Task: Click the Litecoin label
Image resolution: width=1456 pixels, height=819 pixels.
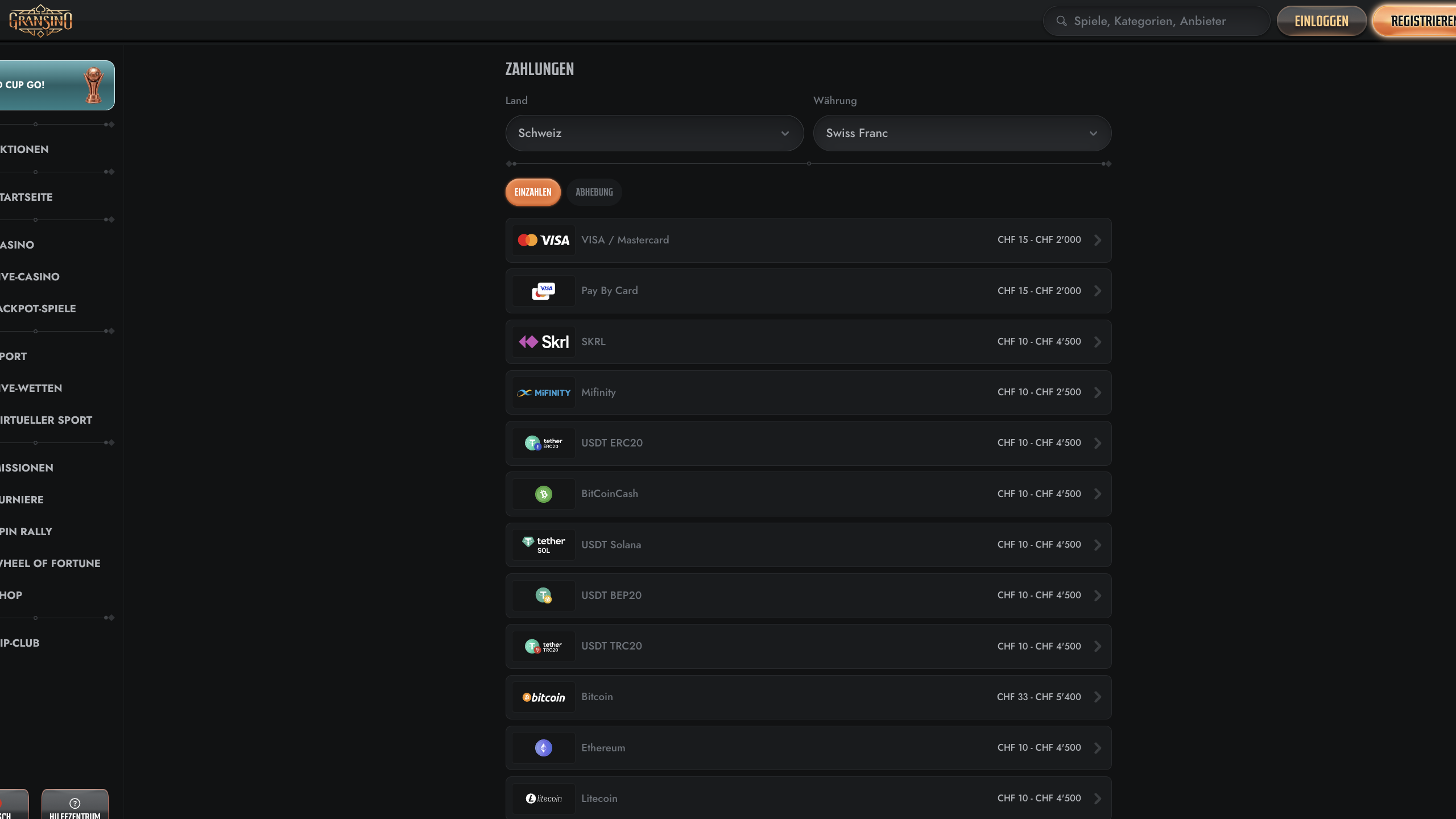Action: 599,799
